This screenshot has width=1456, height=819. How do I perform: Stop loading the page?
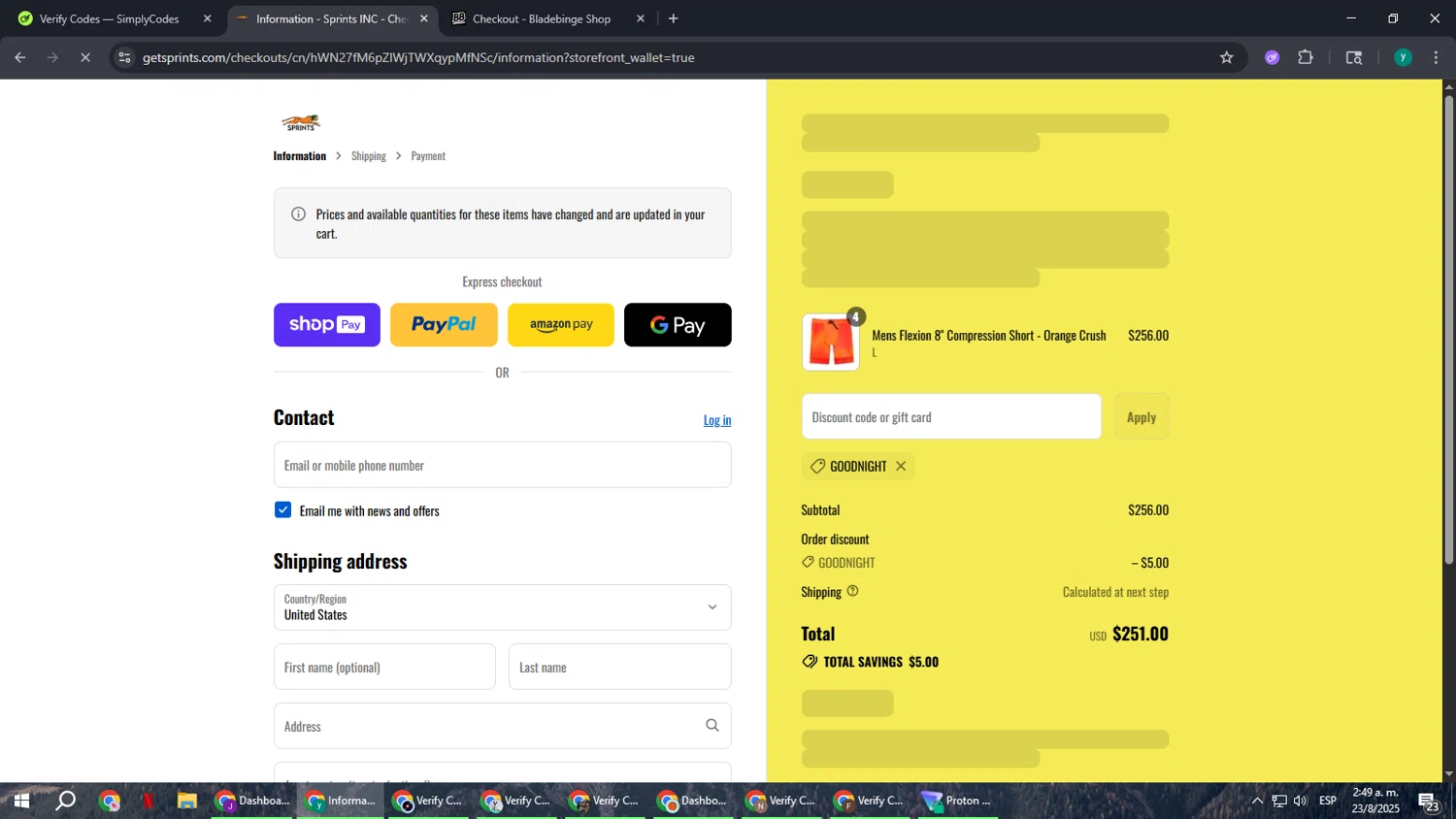pyautogui.click(x=85, y=57)
